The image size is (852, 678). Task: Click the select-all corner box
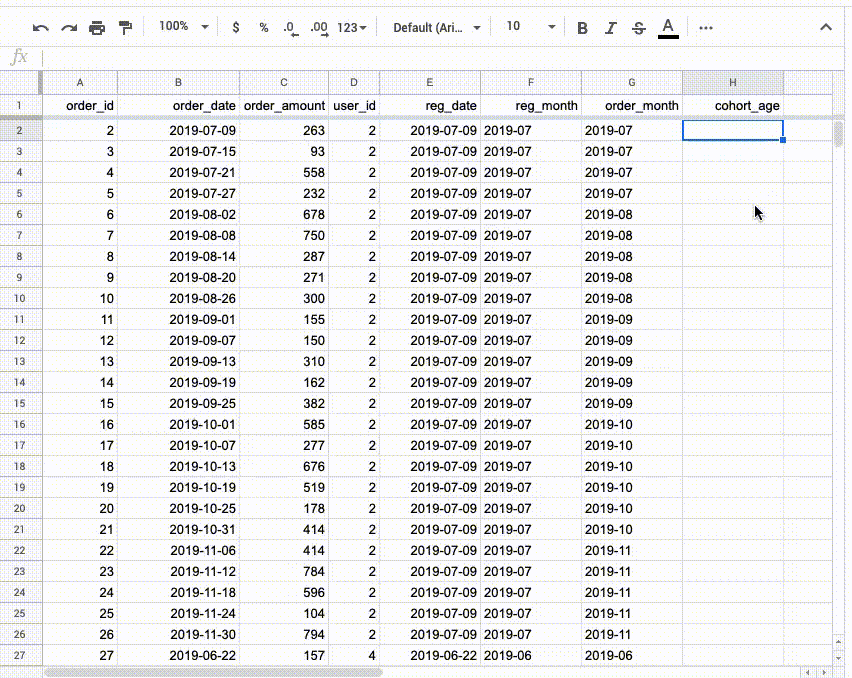[20, 83]
